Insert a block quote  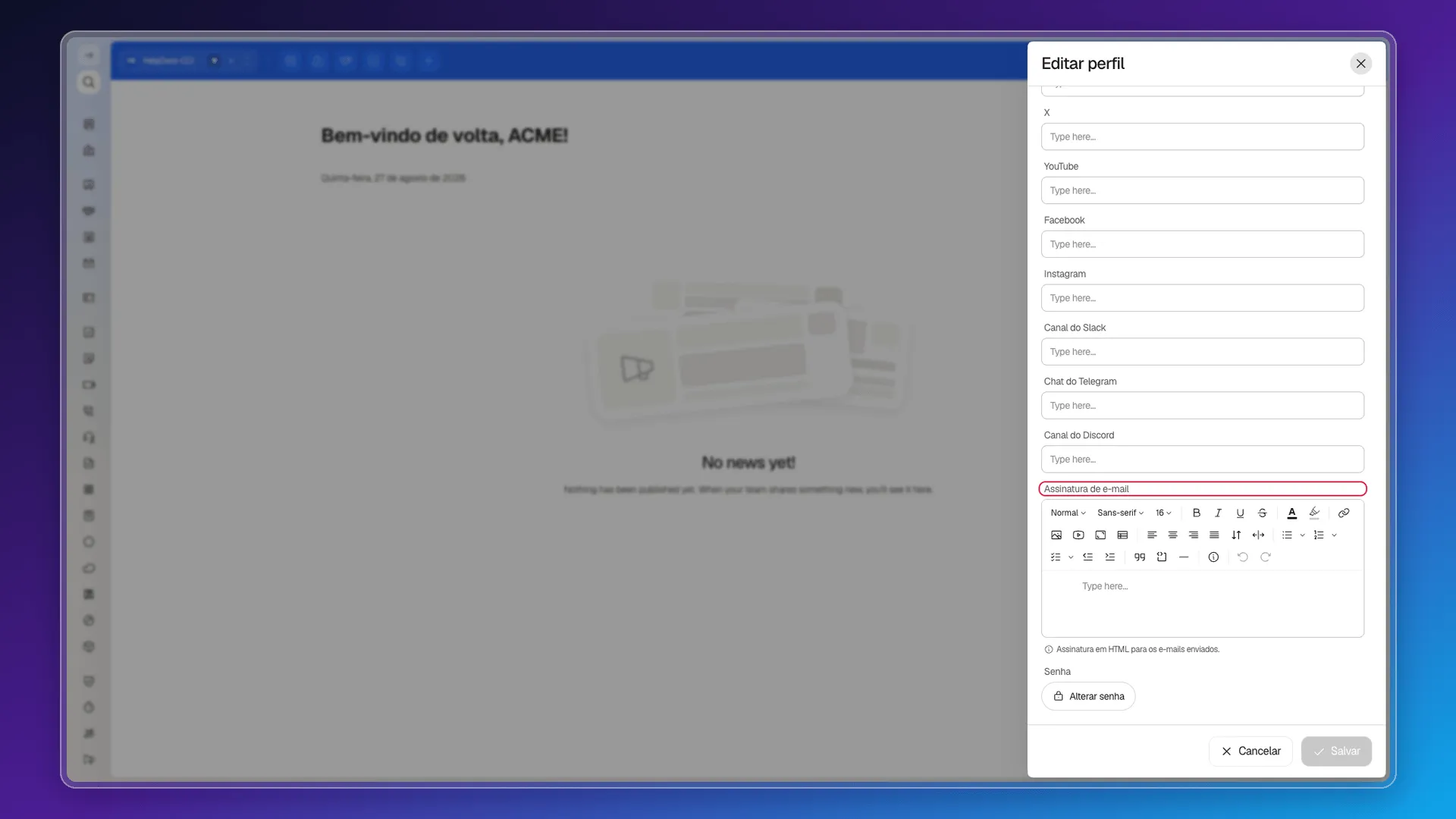click(x=1140, y=557)
